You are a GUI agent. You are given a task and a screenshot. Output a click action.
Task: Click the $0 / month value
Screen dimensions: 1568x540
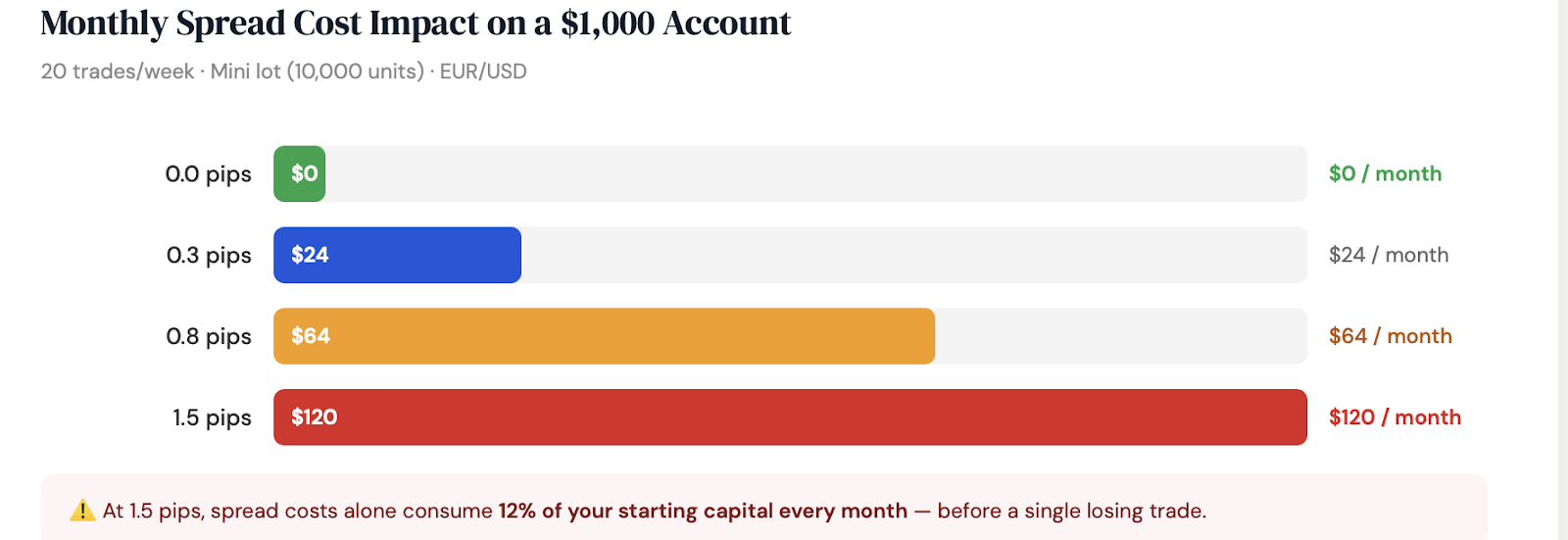point(1385,173)
